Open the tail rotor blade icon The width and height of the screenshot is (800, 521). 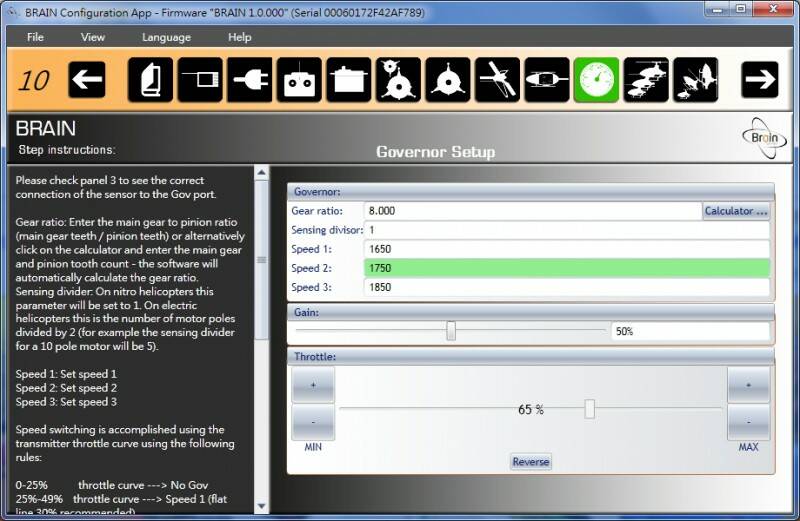click(497, 80)
